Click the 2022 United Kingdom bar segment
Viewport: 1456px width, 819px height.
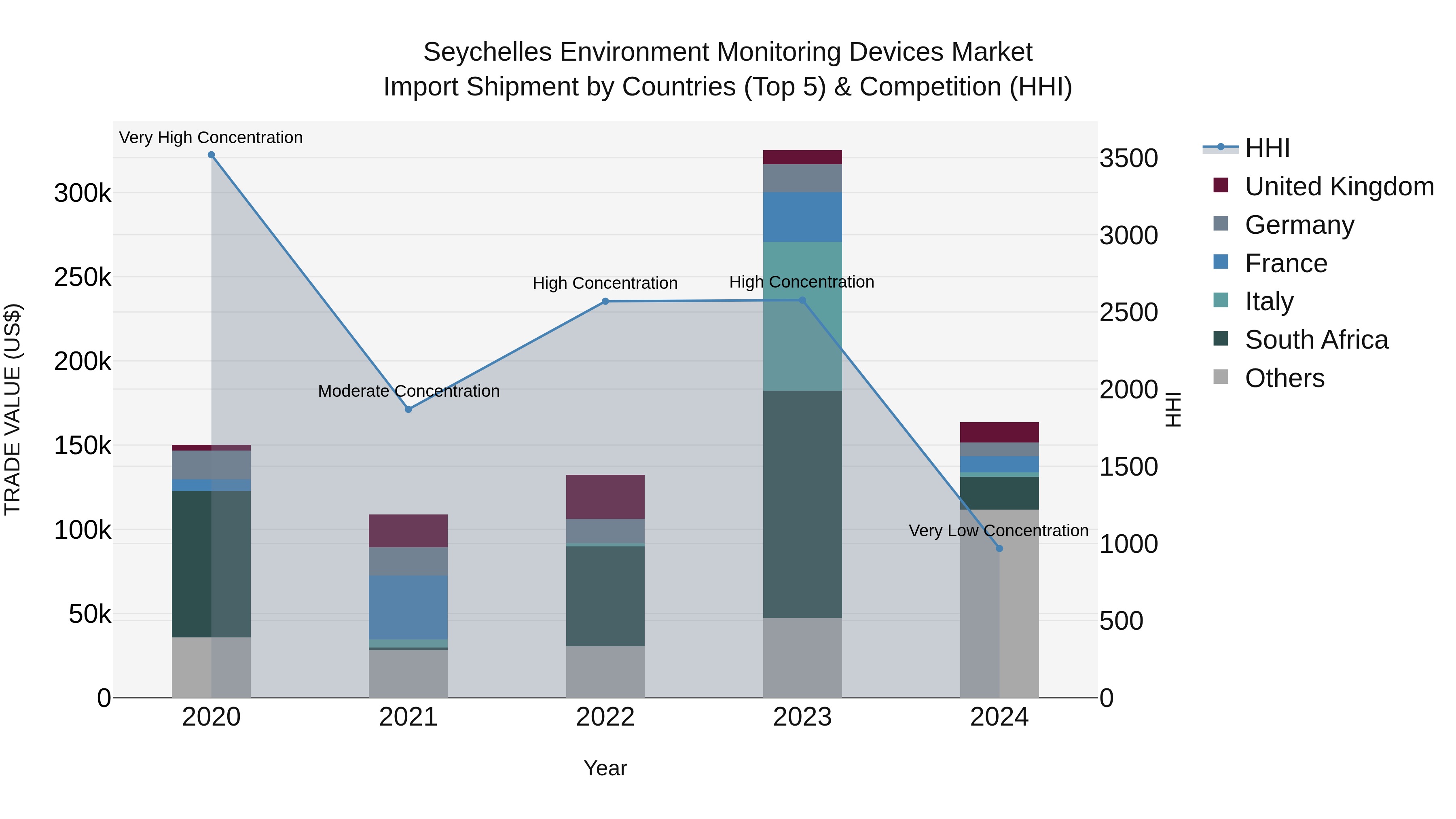(605, 497)
